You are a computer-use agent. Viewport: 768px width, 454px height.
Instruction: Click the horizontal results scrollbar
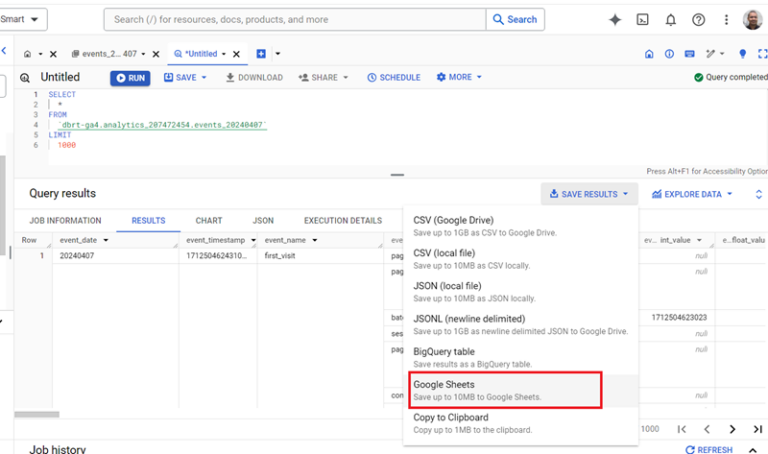37,414
